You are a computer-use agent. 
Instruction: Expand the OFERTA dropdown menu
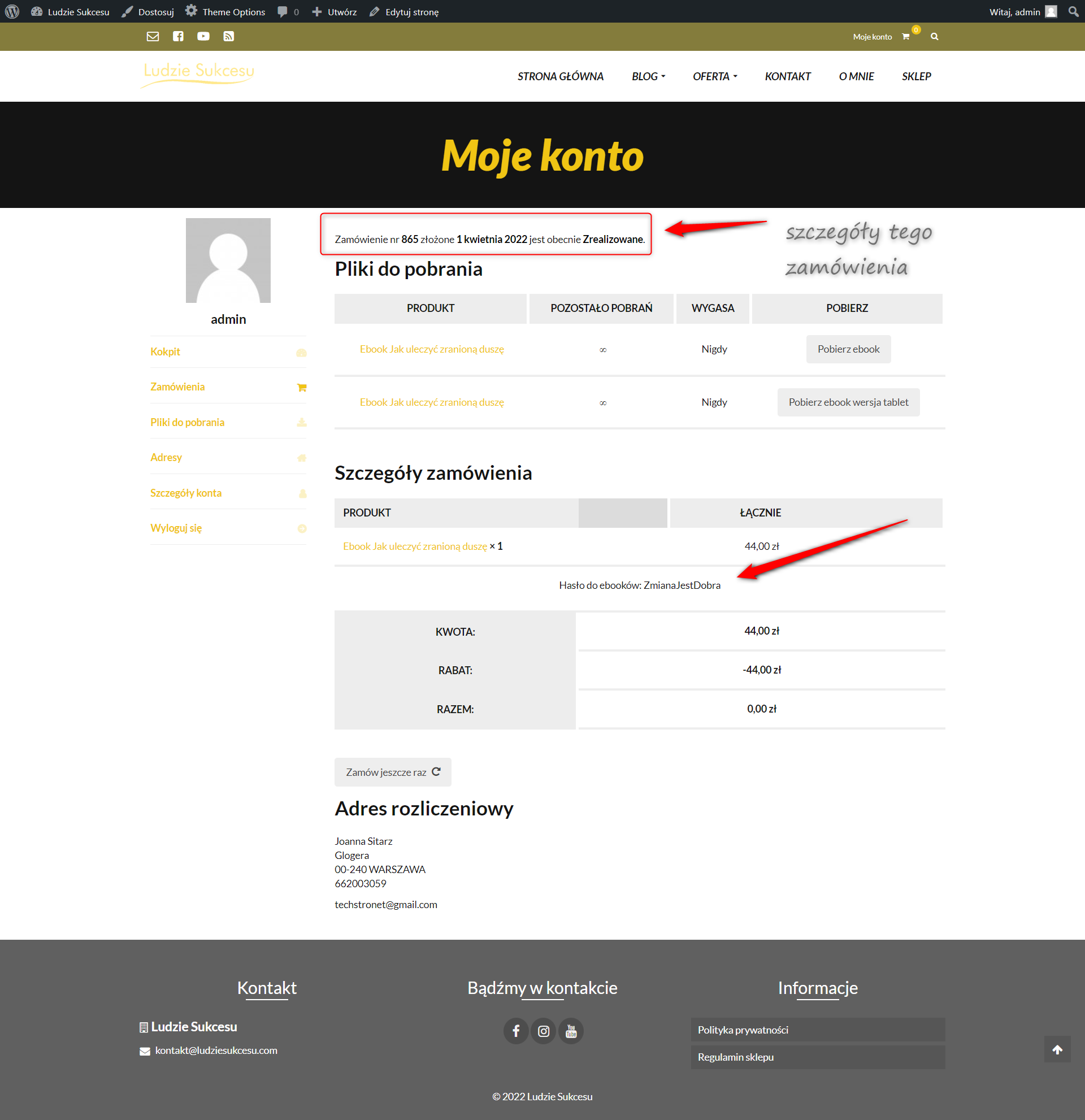(715, 77)
